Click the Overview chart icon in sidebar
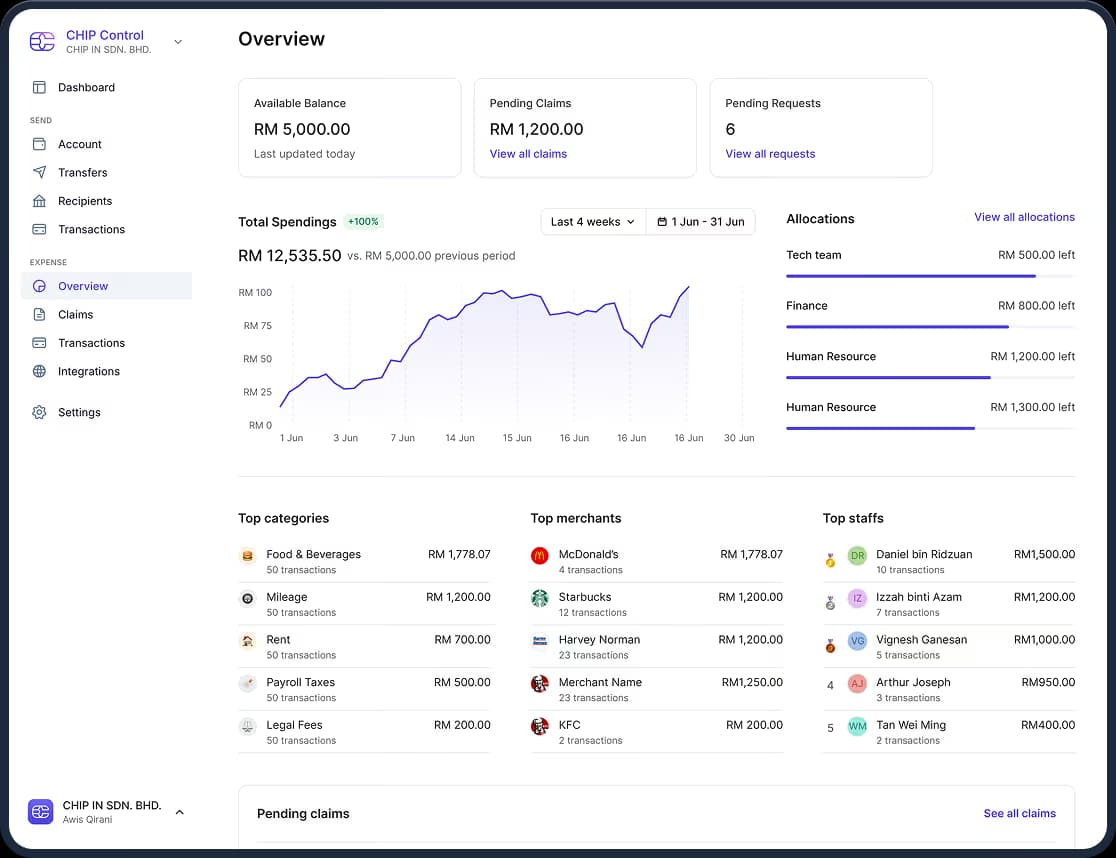The height and width of the screenshot is (858, 1116). 39,286
